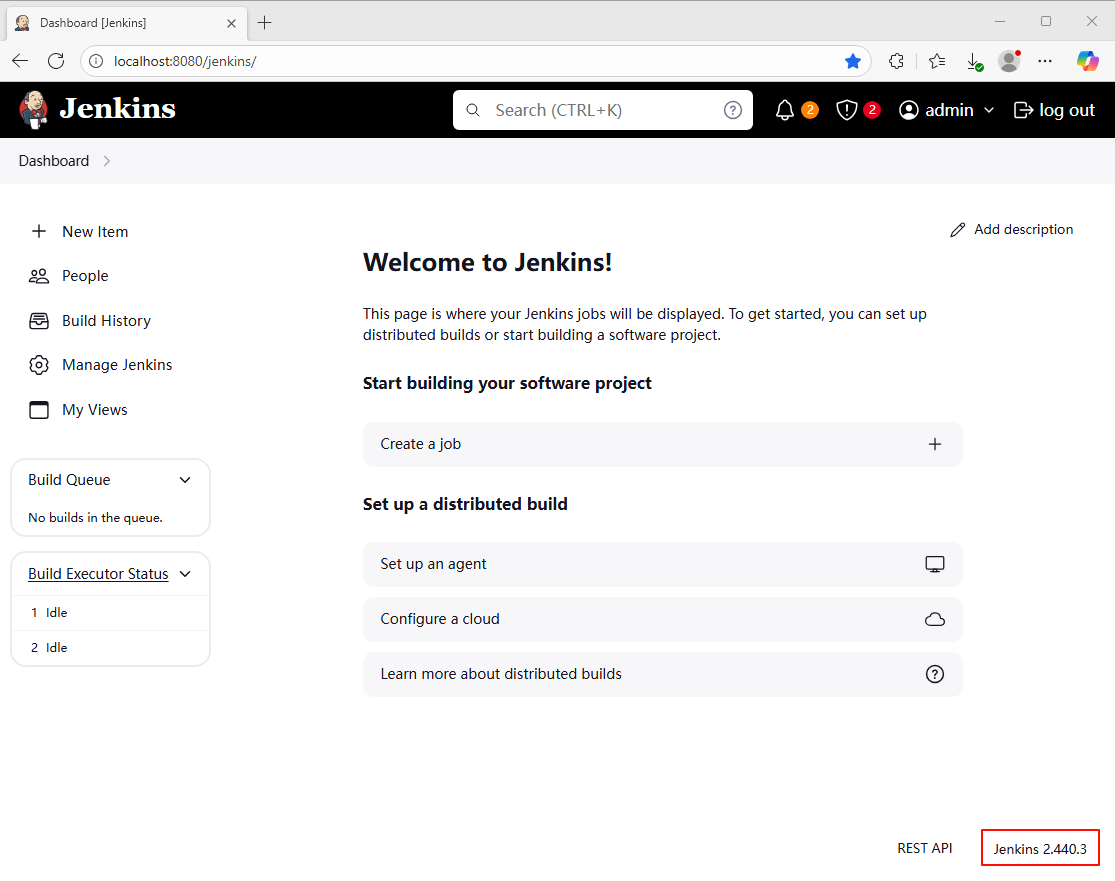Open the browser downloads icon
1115x881 pixels.
975,62
